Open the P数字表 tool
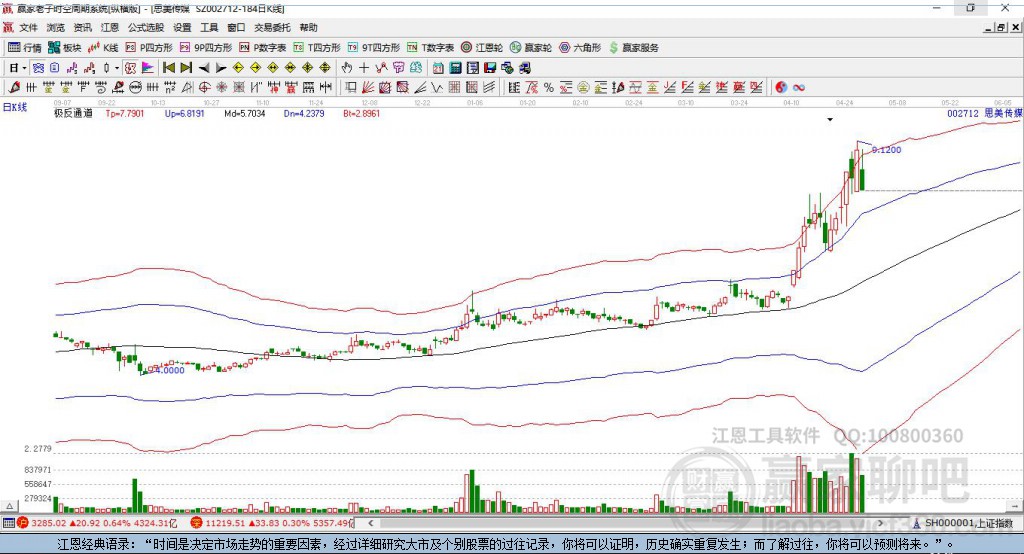The height and width of the screenshot is (554, 1024). (263, 48)
